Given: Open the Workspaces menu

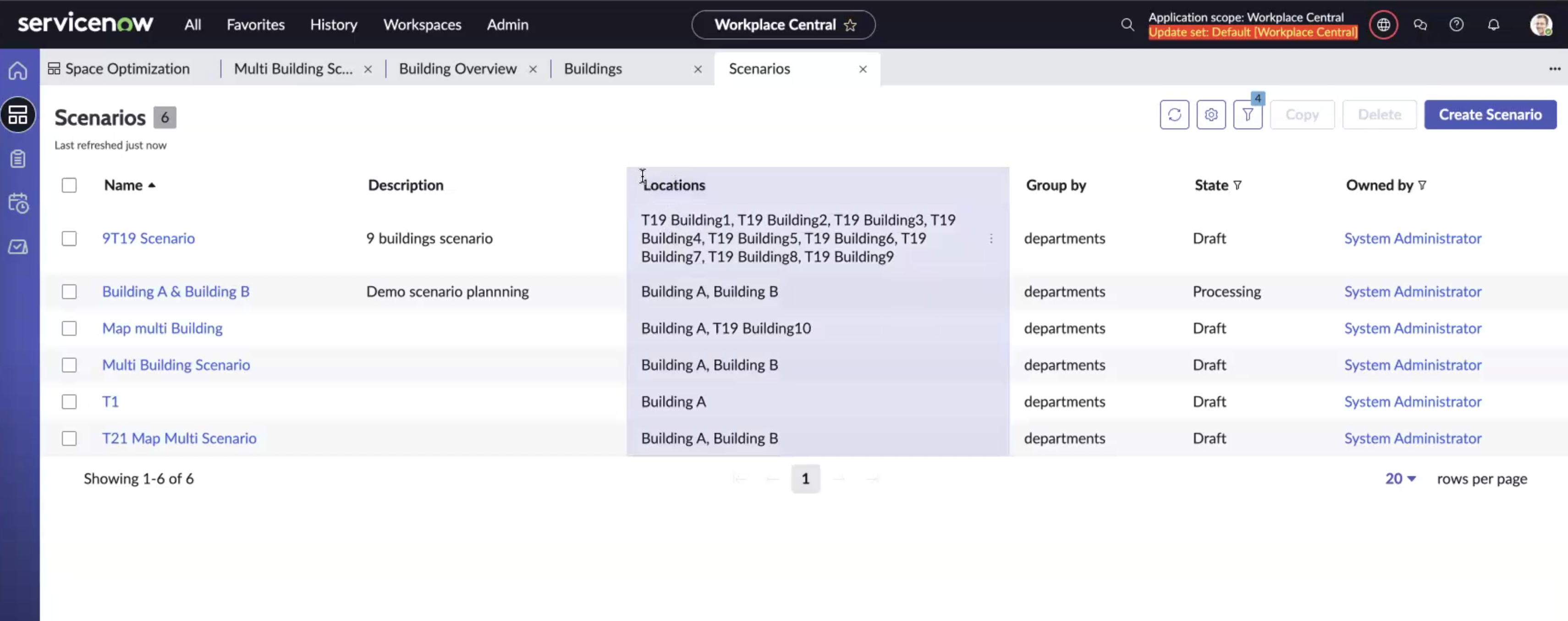Looking at the screenshot, I should pos(422,24).
